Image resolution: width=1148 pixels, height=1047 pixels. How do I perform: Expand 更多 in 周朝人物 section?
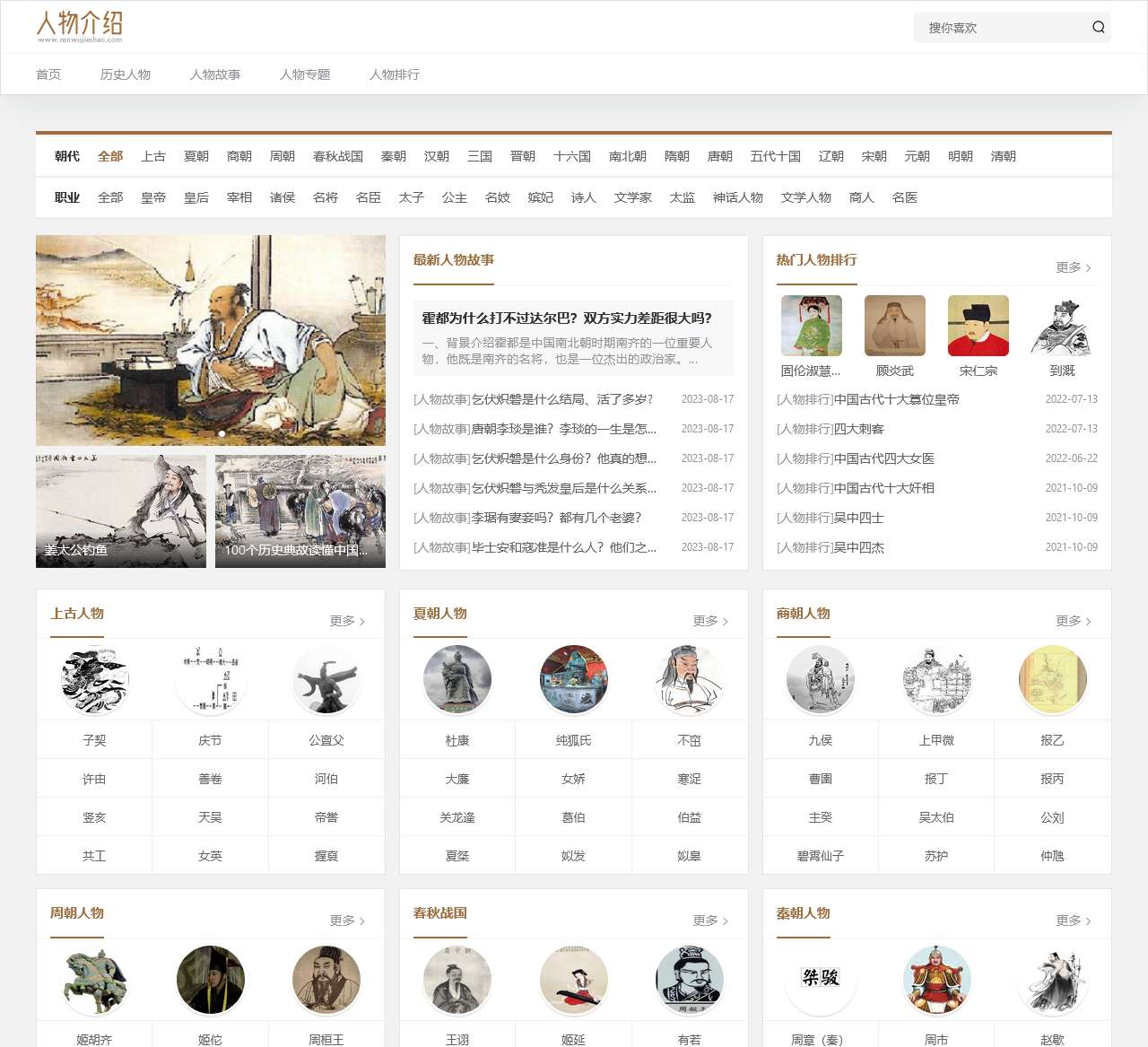point(347,920)
